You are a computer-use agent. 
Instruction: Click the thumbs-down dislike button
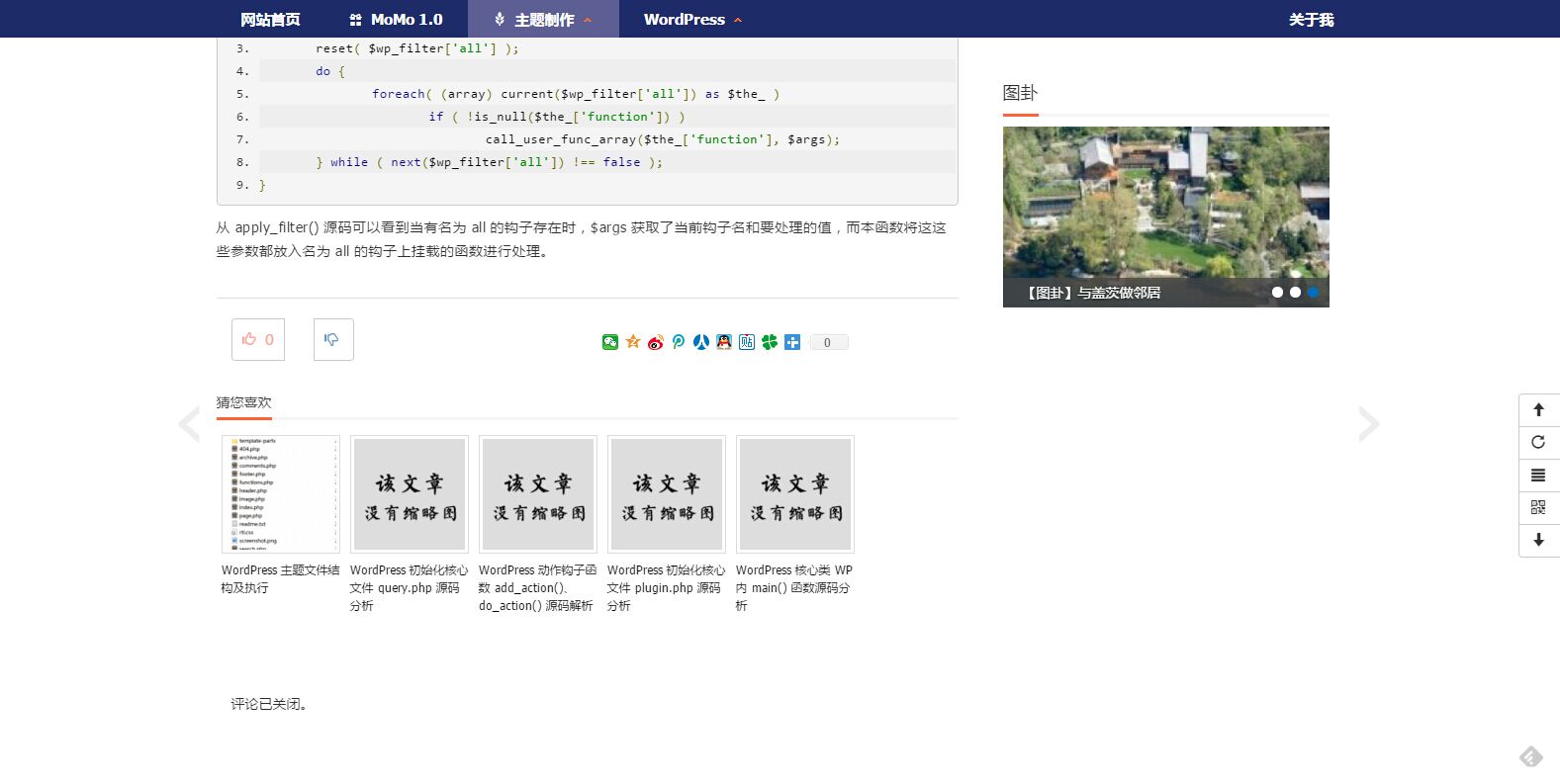click(332, 339)
